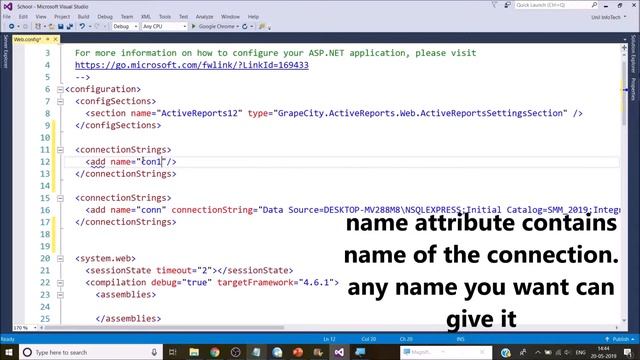Open the orange PowerPoint-style taskbar icon
The width and height of the screenshot is (640, 360).
coord(298,352)
